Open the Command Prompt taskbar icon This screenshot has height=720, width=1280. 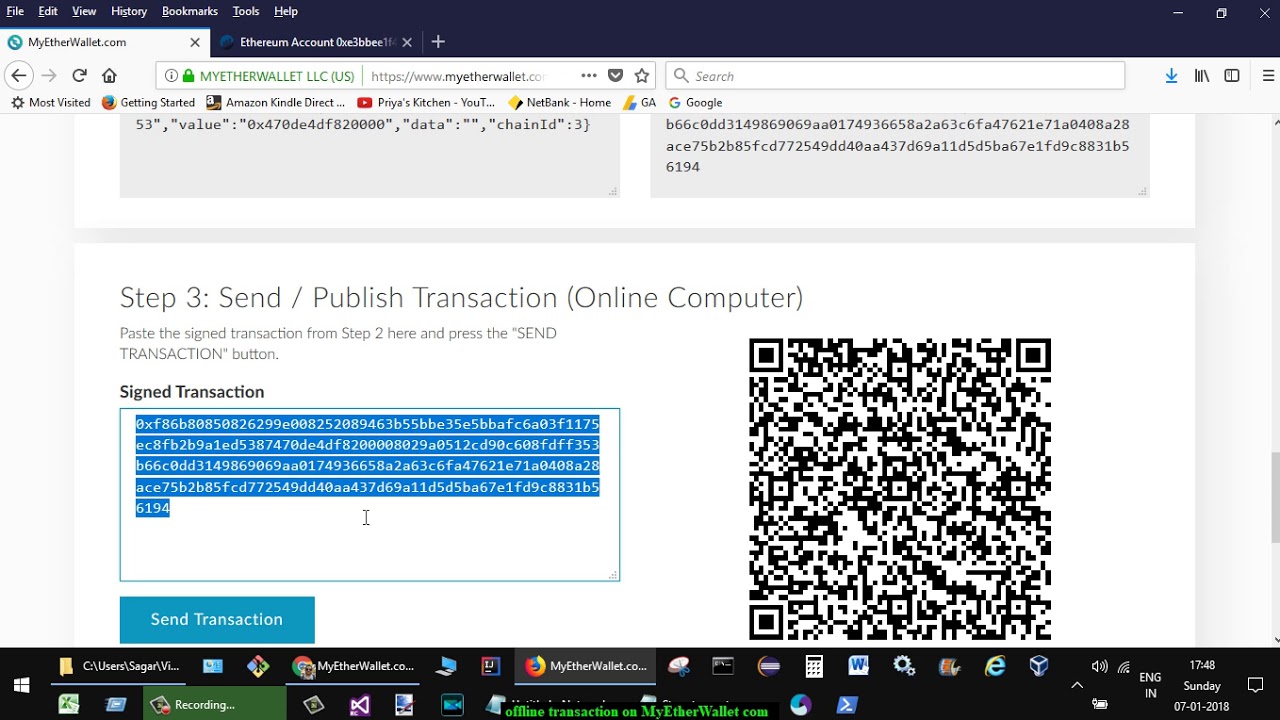click(x=723, y=666)
